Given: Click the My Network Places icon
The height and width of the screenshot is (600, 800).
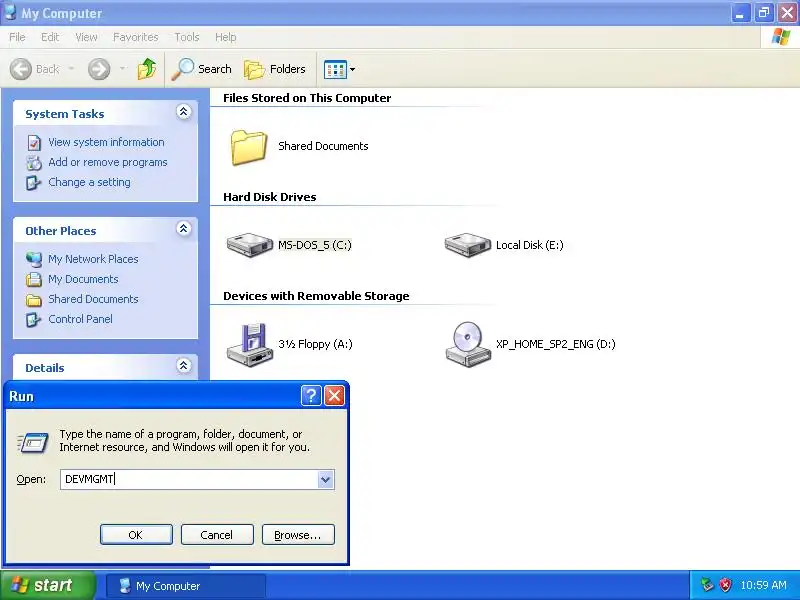Looking at the screenshot, I should [34, 259].
